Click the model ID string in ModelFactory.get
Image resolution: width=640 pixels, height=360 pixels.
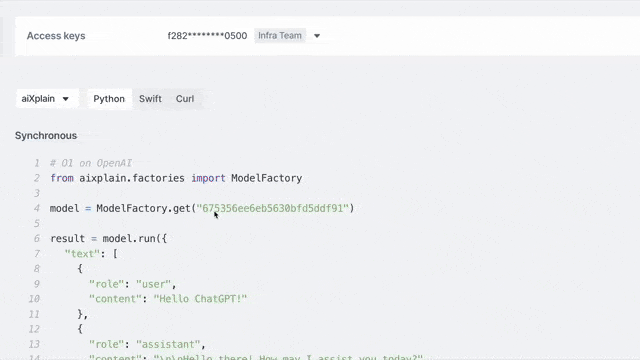pos(272,208)
